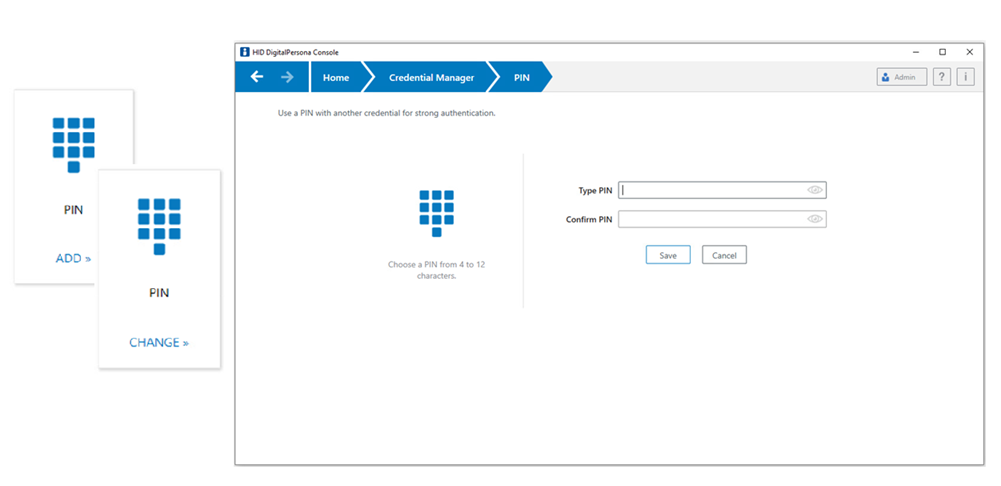Click the CHANGE » link on PIN tile
Screen dimensions: 1001x486
click(x=159, y=342)
